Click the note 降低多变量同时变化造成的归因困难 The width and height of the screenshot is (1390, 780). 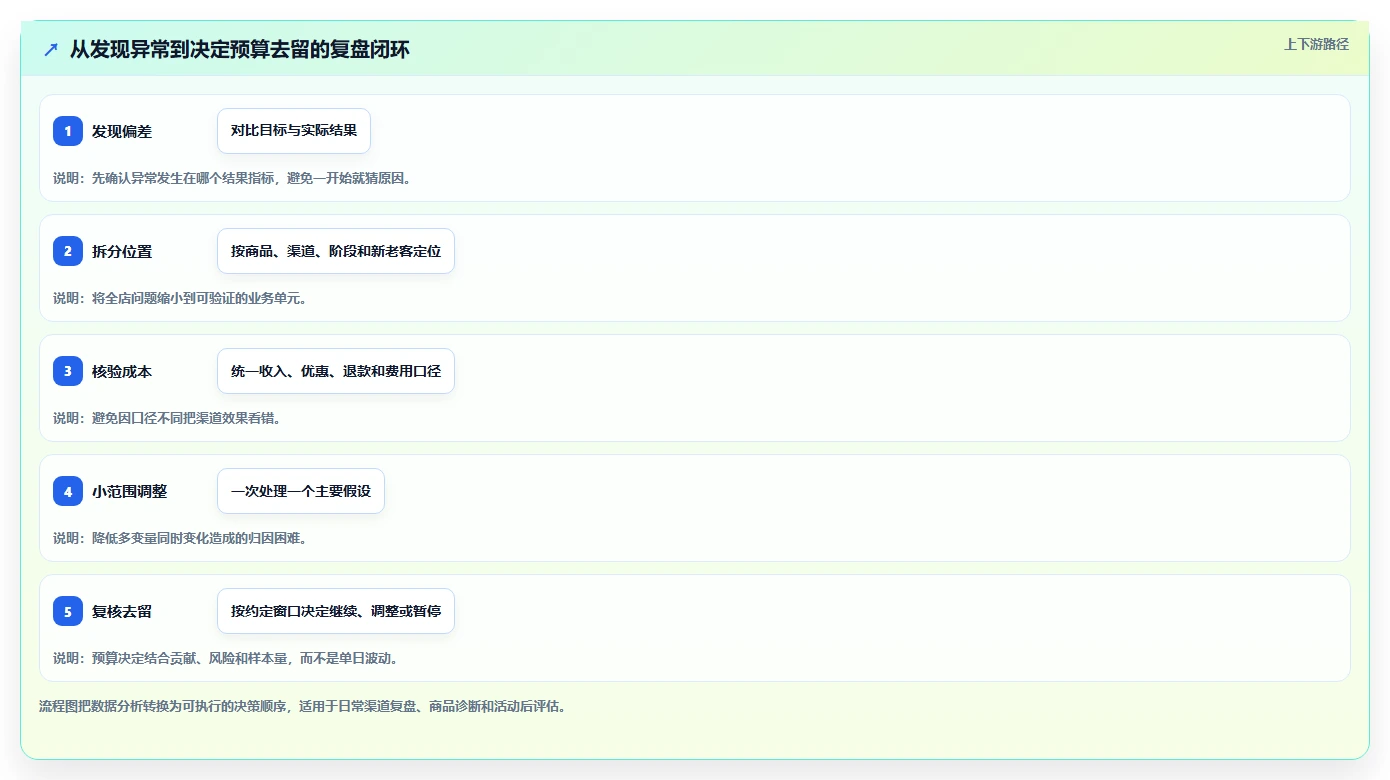(x=199, y=538)
